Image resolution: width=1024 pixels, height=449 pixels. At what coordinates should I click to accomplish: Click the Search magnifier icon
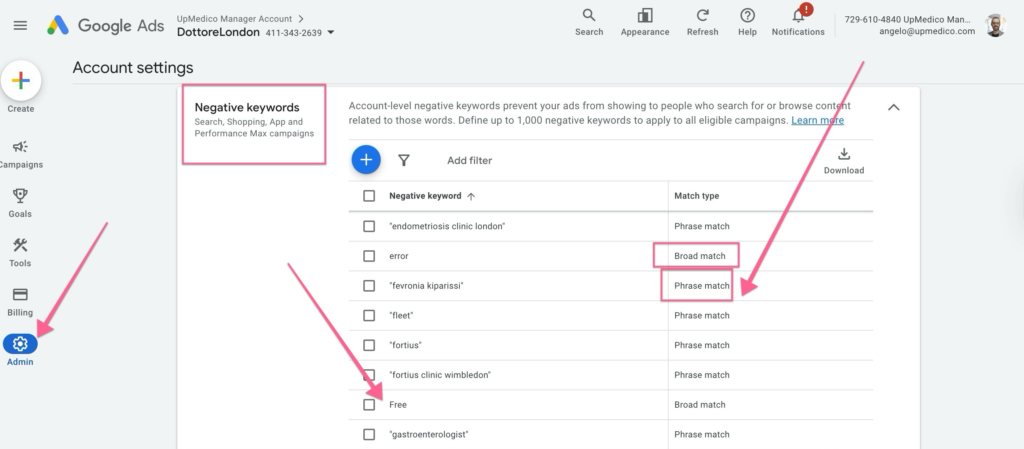[589, 15]
